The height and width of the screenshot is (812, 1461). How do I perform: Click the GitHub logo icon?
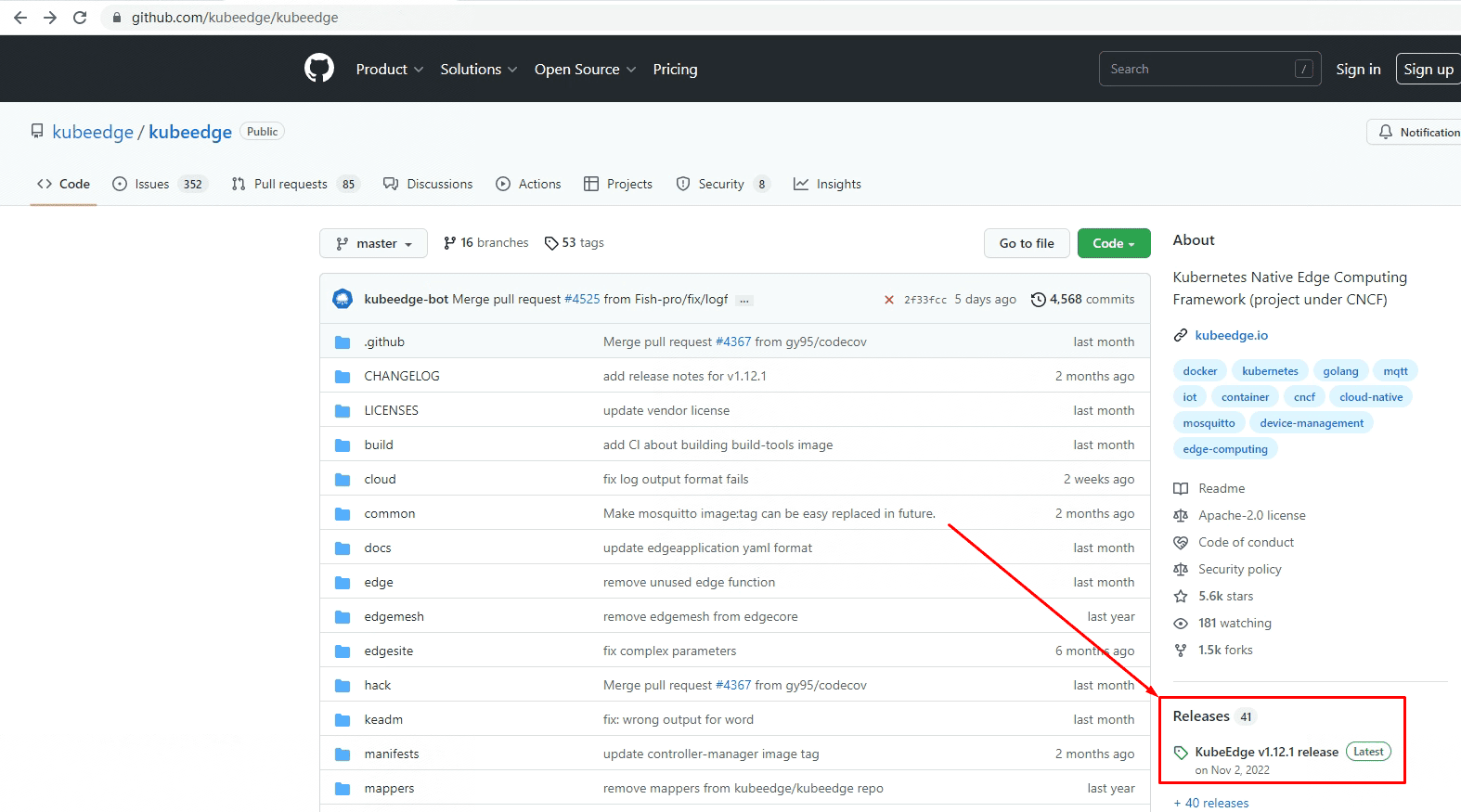click(319, 69)
